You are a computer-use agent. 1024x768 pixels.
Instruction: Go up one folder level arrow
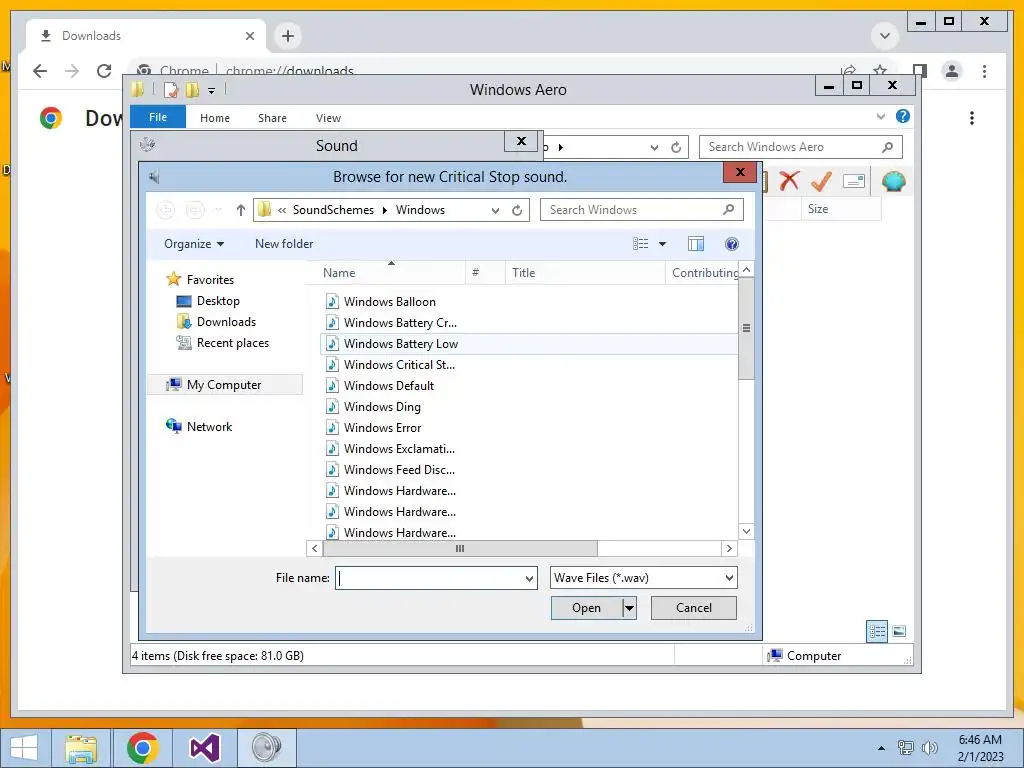(x=240, y=210)
